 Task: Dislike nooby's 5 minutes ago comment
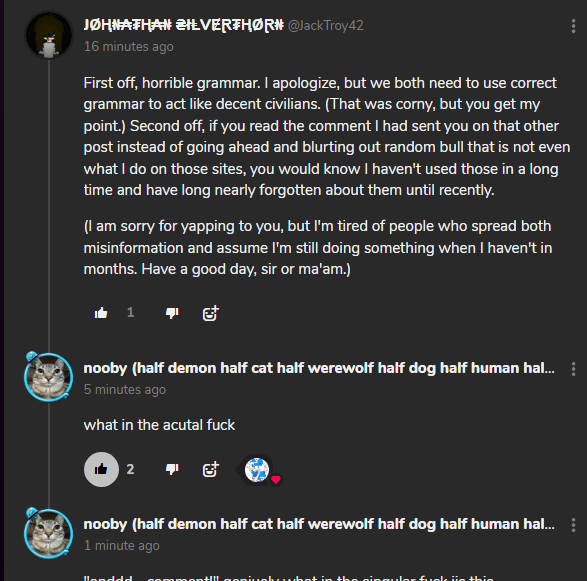click(172, 469)
